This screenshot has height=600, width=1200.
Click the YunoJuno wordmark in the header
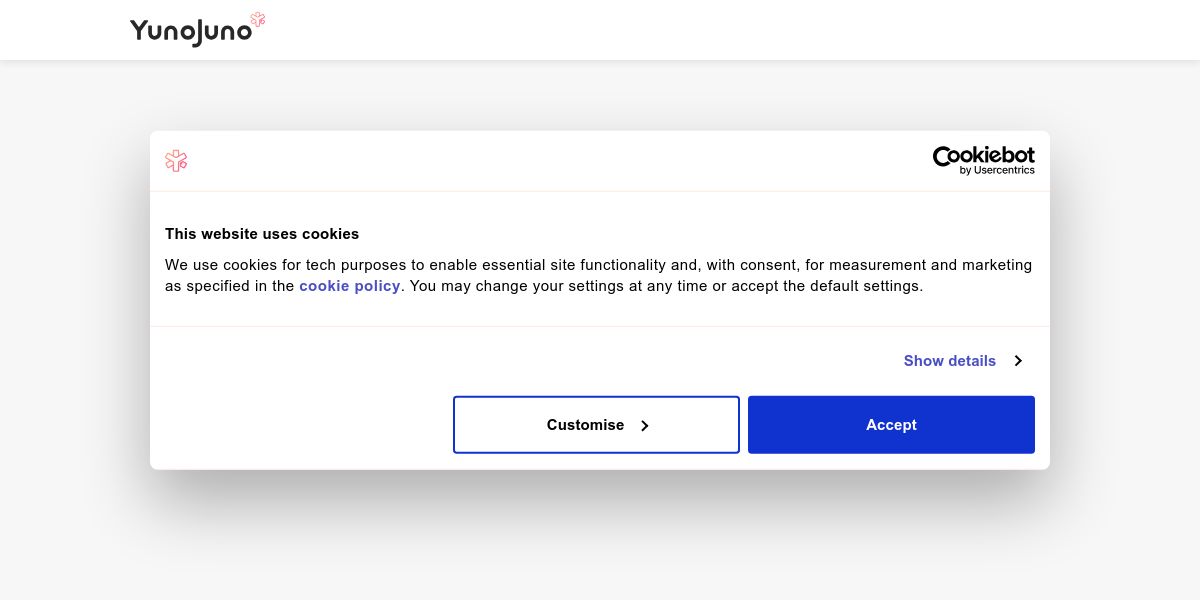[x=190, y=32]
